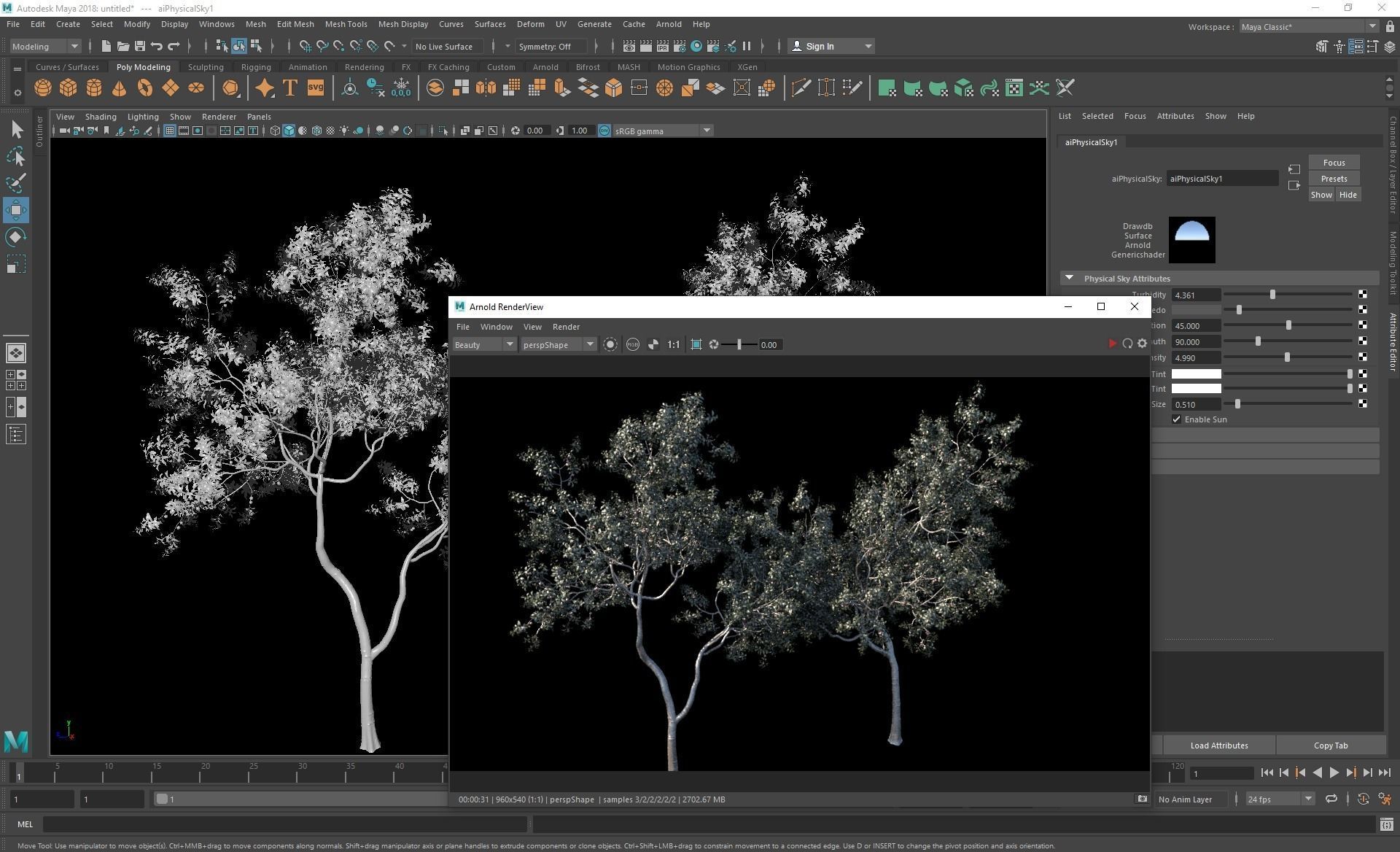Viewport: 1400px width, 852px height.
Task: Toggle the Enable Sun checkbox
Action: point(1176,419)
